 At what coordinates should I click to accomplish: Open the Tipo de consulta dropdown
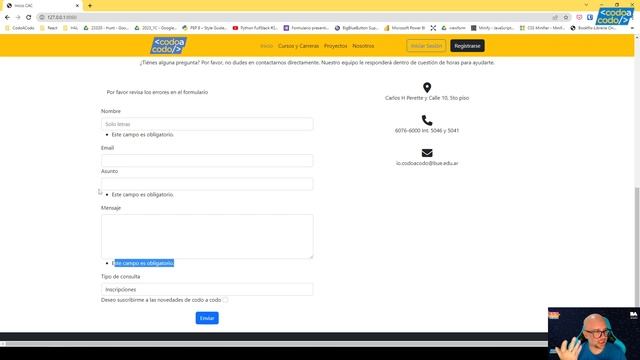coord(207,289)
